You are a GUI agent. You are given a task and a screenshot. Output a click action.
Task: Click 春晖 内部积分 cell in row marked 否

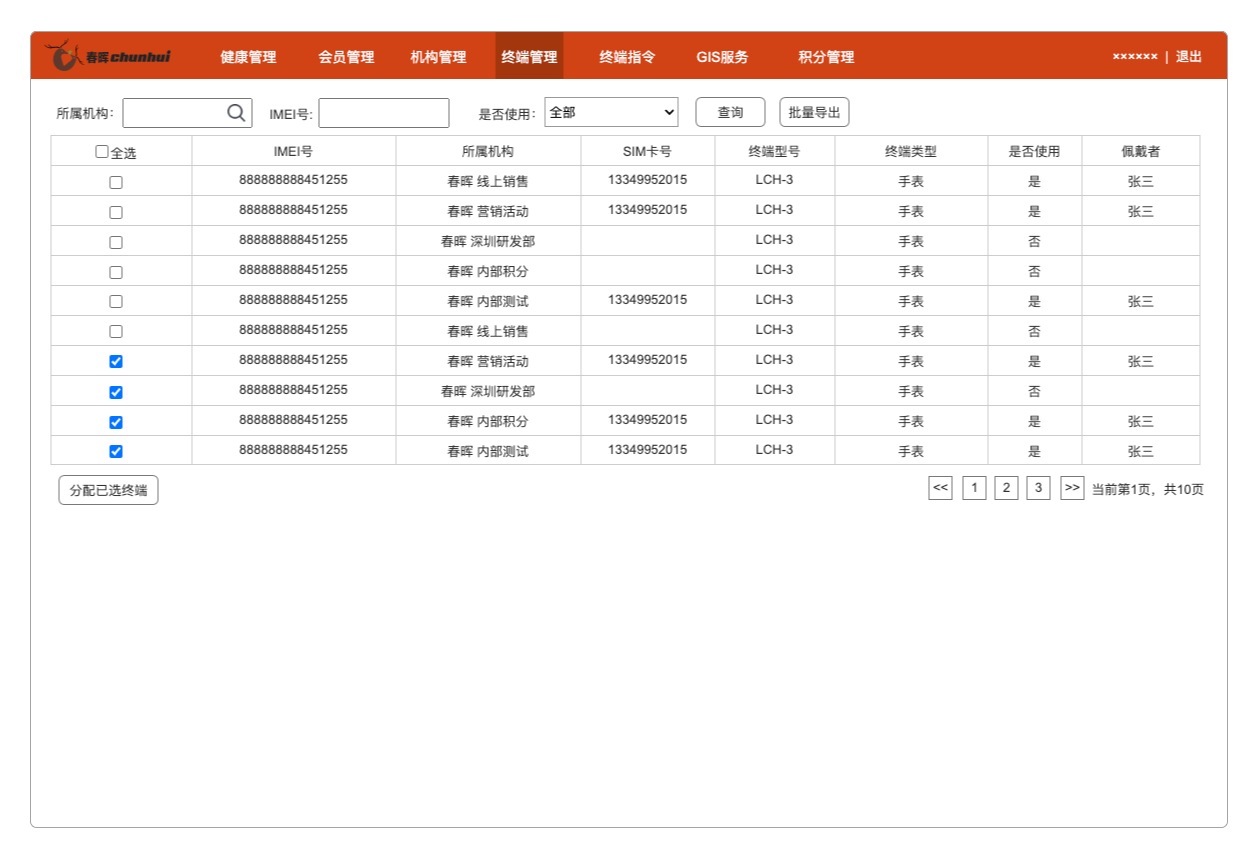coord(488,272)
